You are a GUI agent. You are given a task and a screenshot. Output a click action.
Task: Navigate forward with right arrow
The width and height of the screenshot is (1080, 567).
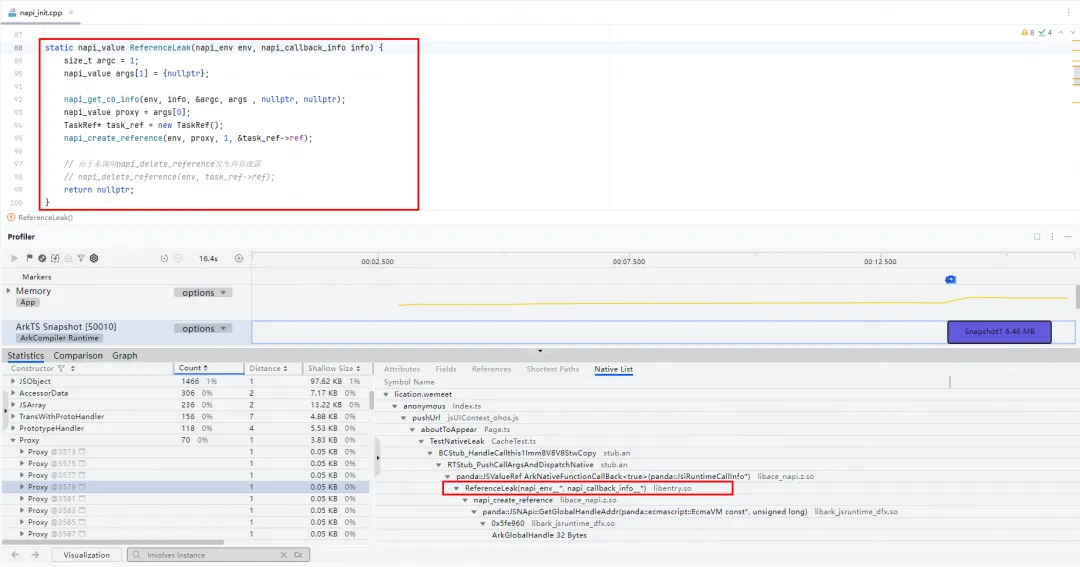pyautogui.click(x=35, y=555)
